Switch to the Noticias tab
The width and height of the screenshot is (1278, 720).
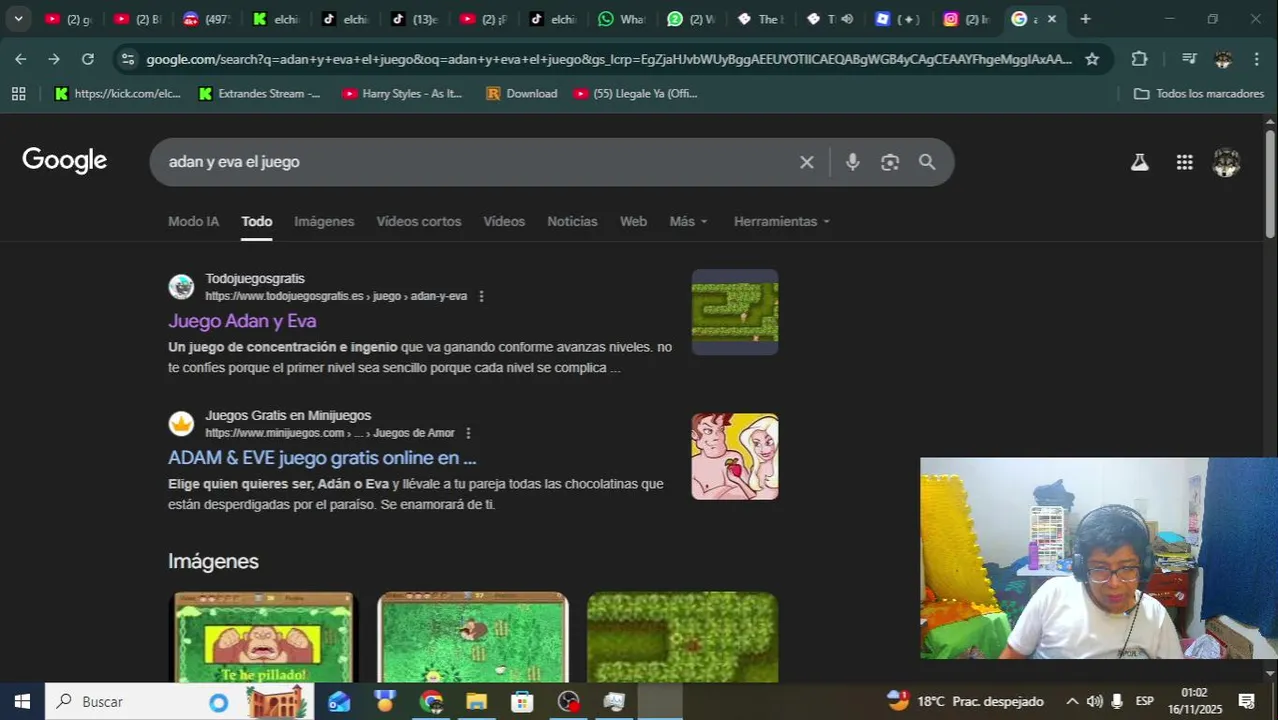tap(572, 221)
